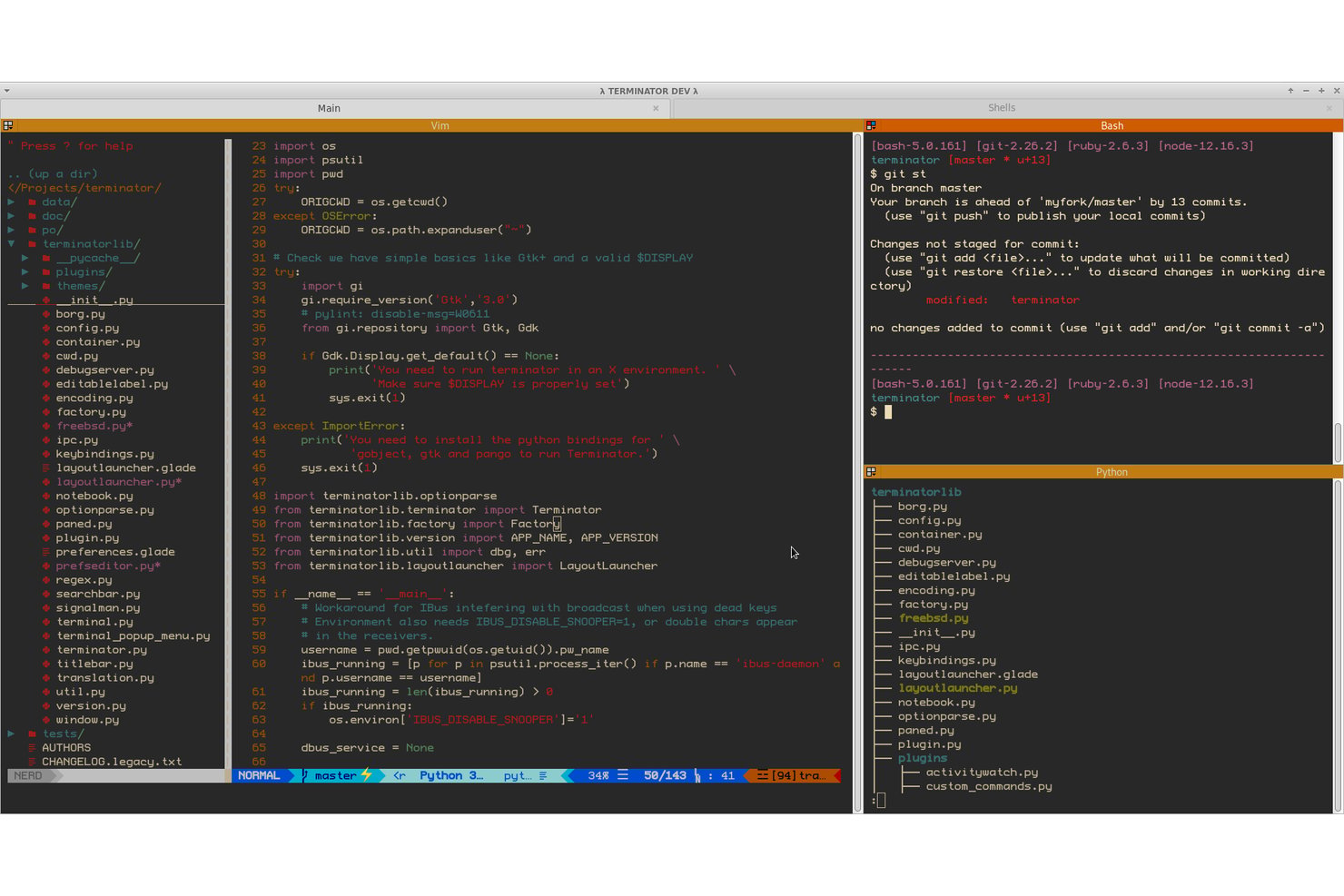Expand the doc/ folder arrow
This screenshot has height=896, width=1344.
click(x=11, y=216)
